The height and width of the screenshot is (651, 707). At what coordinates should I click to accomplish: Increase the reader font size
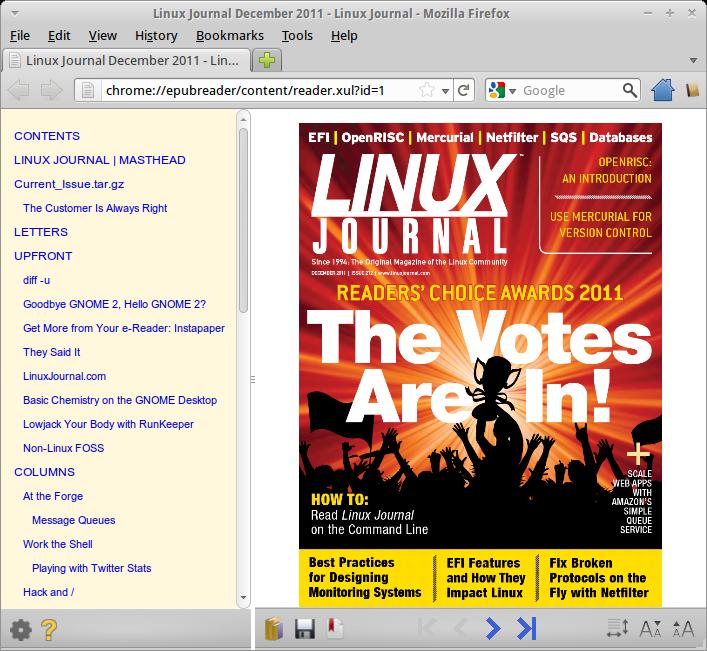coord(683,629)
